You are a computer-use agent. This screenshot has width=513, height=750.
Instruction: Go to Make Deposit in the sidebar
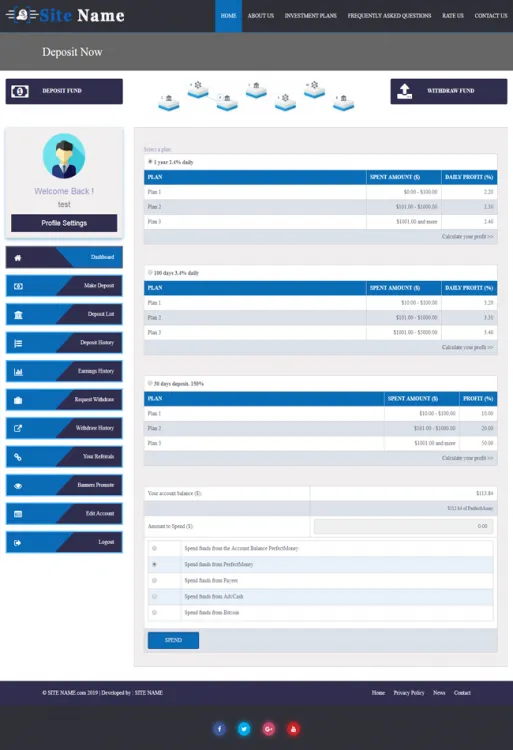tap(99, 286)
